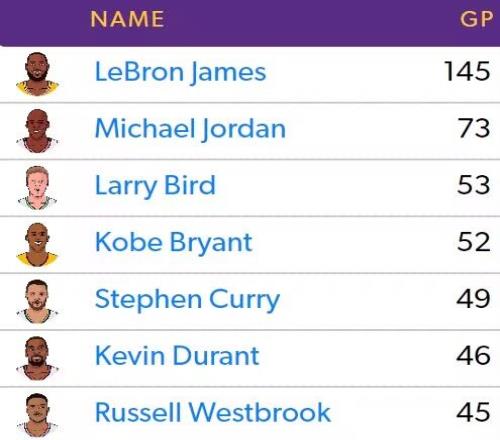Screen dimensions: 500x440
Task: Click Larry Bird avatar icon
Action: pos(37,188)
